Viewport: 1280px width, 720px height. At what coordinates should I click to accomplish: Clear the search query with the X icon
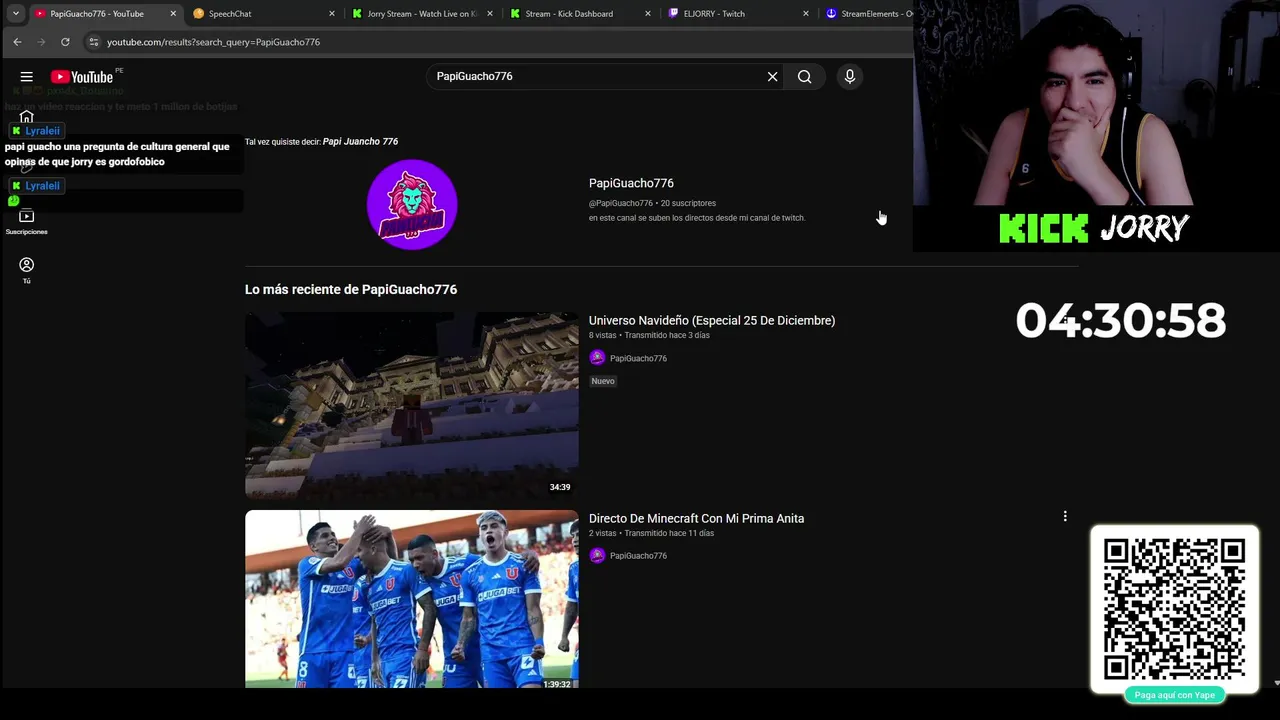coord(772,77)
